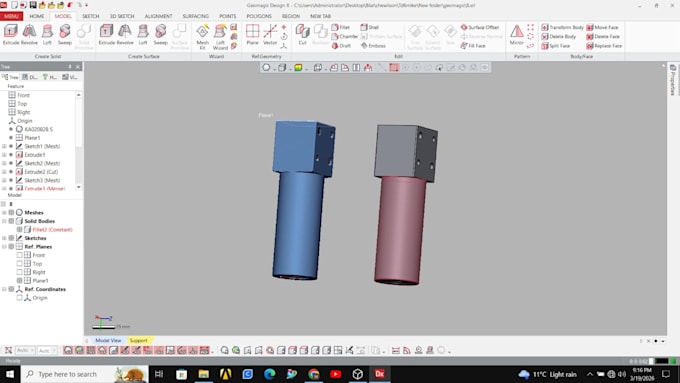Select the Split Face tool
Image resolution: width=680 pixels, height=383 pixels.
coord(556,46)
